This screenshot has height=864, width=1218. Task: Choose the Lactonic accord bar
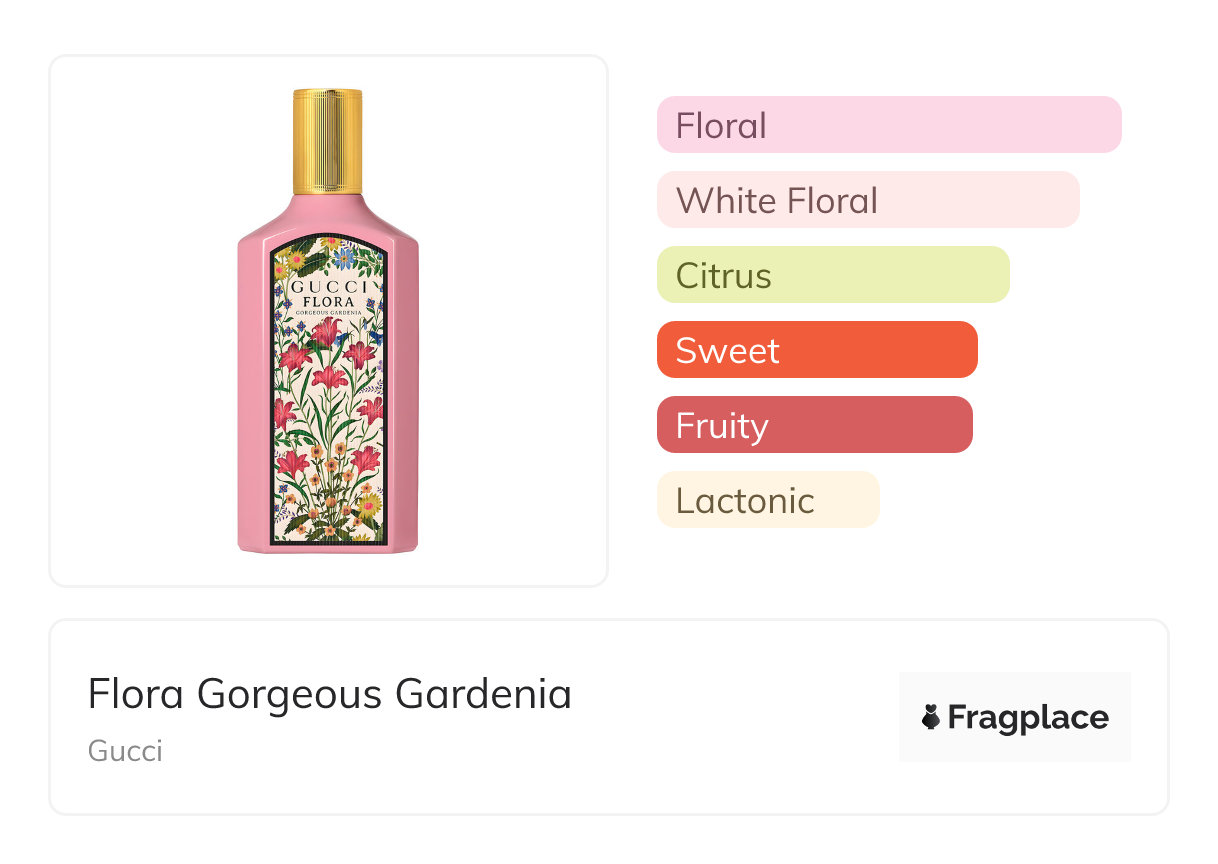(768, 500)
